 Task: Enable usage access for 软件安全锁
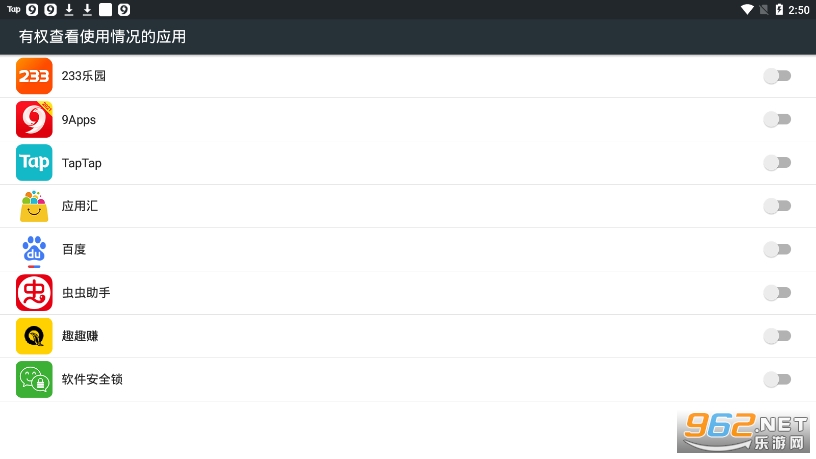(x=777, y=379)
